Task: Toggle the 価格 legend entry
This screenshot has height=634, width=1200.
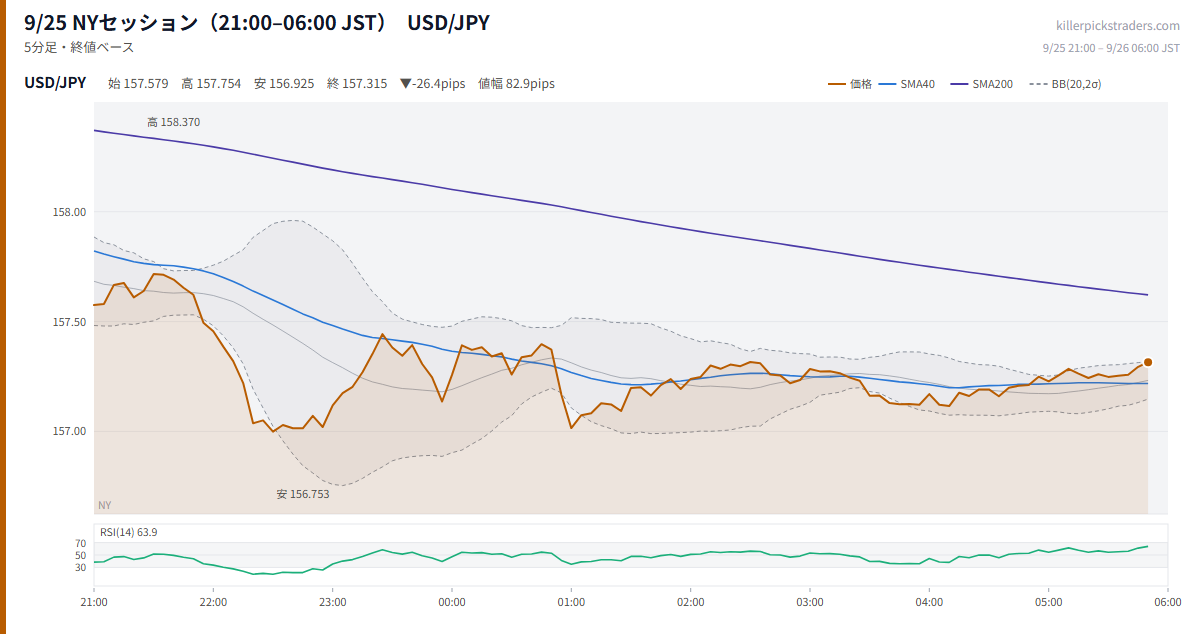Action: point(849,84)
